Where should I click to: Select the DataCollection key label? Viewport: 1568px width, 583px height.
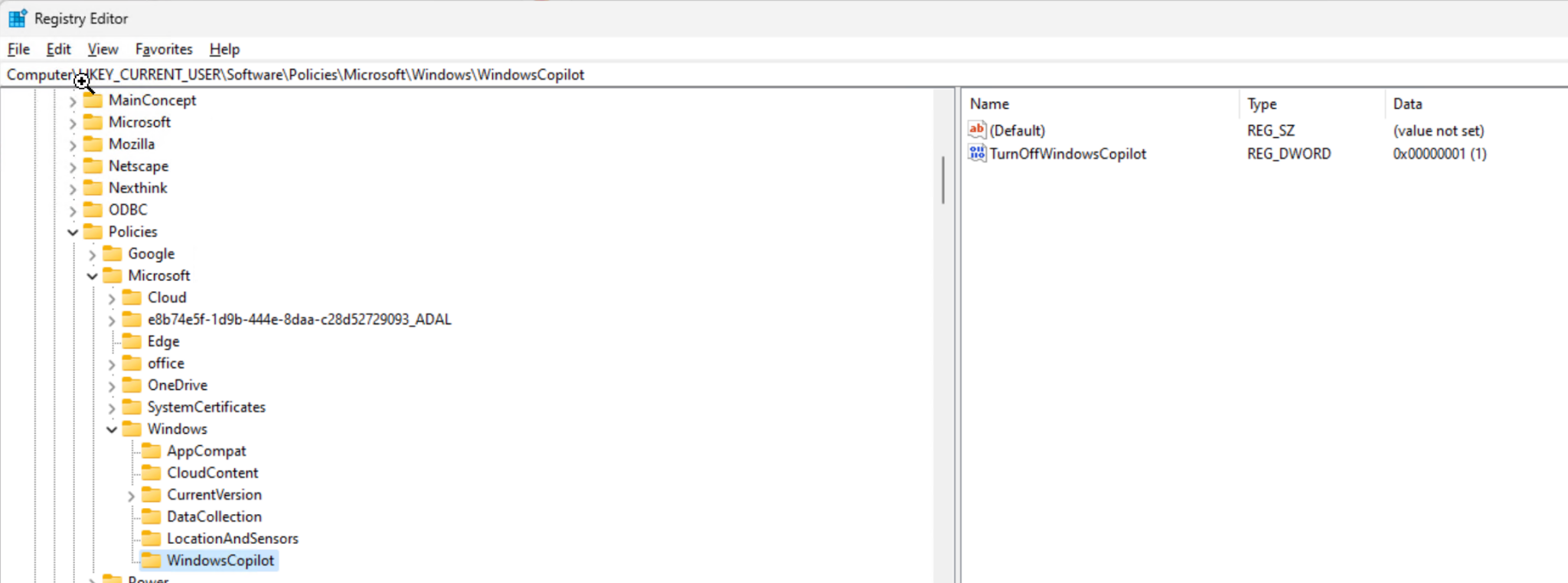point(214,516)
